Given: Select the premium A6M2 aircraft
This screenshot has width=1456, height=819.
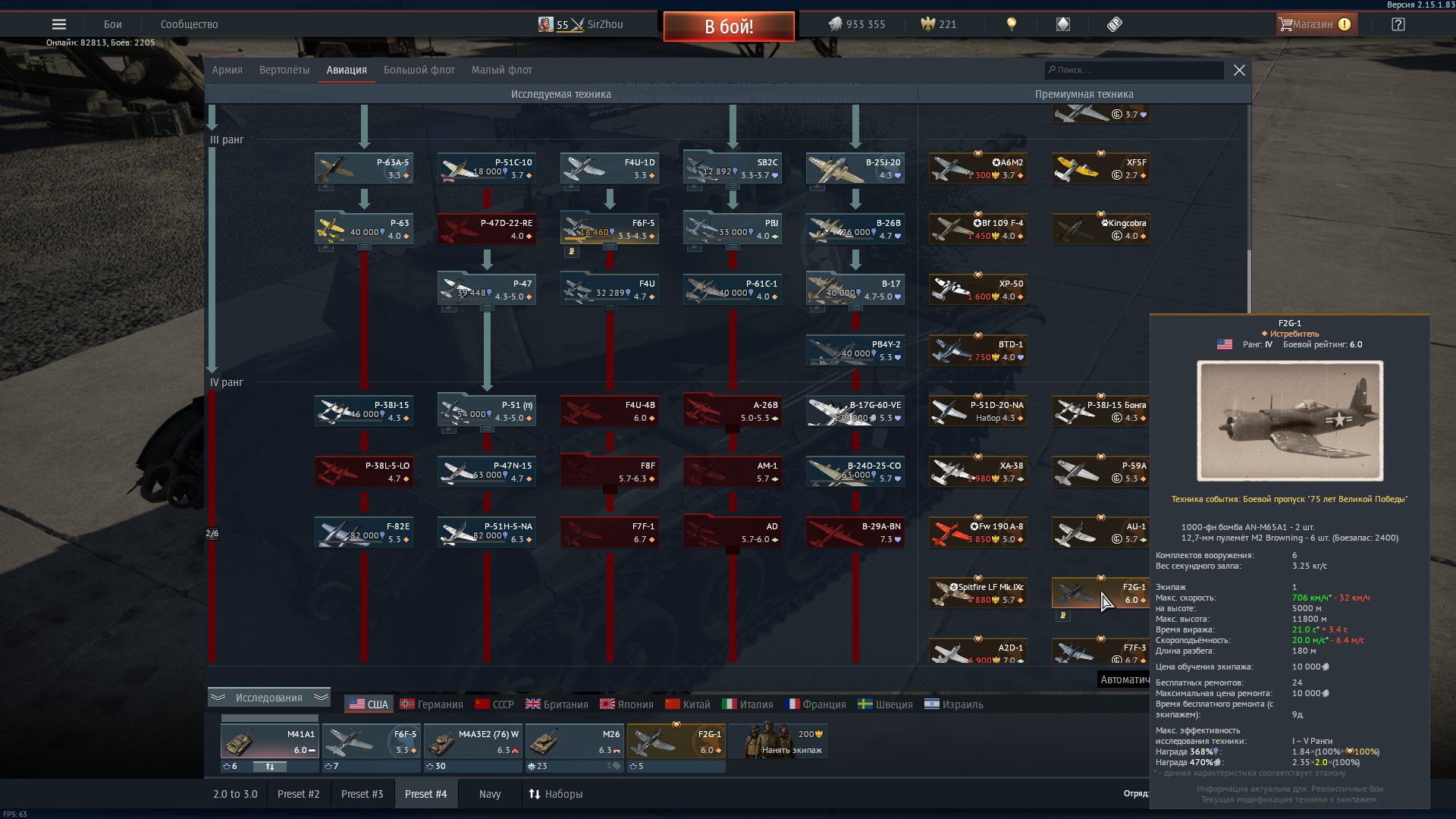Looking at the screenshot, I should [x=978, y=168].
